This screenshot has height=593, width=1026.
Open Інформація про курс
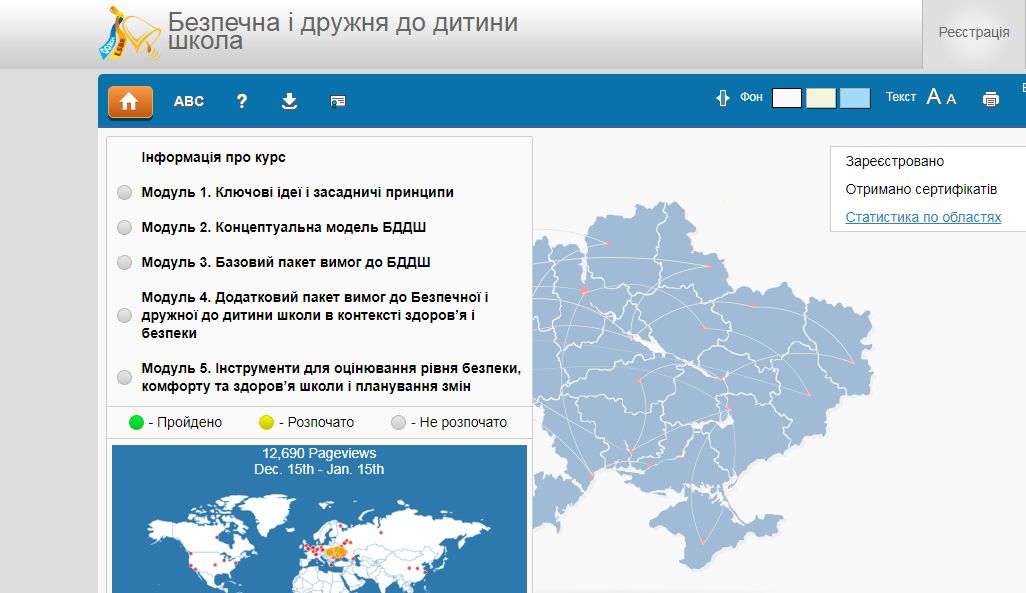(x=213, y=157)
